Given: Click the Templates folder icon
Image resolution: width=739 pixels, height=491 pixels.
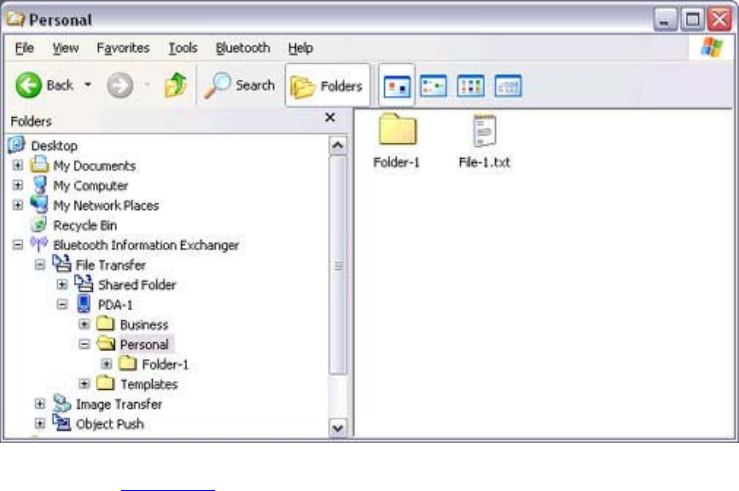Looking at the screenshot, I should click(x=106, y=383).
